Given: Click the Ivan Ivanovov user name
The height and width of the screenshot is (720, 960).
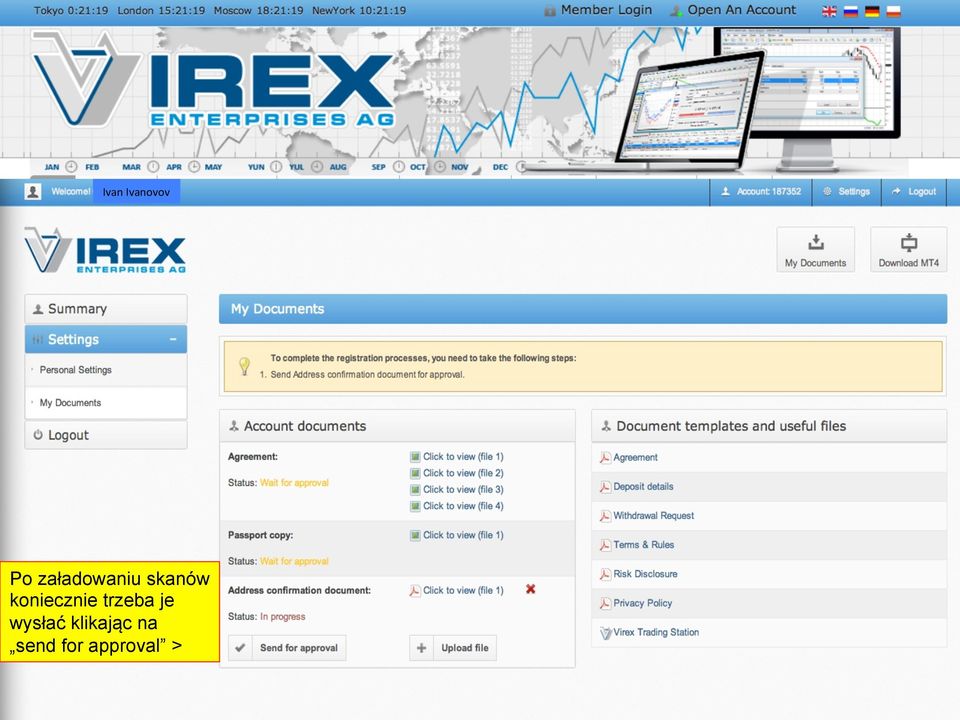Looking at the screenshot, I should [136, 192].
